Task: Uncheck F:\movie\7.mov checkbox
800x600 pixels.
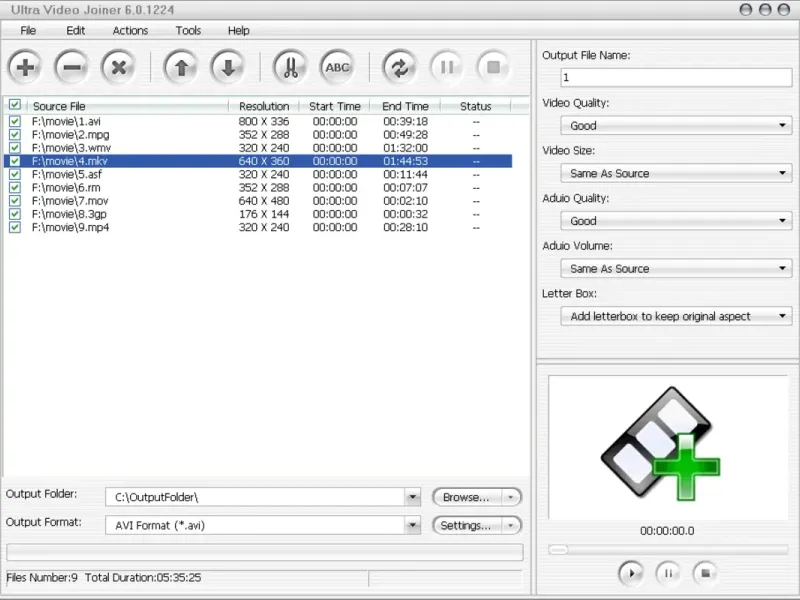Action: point(15,201)
